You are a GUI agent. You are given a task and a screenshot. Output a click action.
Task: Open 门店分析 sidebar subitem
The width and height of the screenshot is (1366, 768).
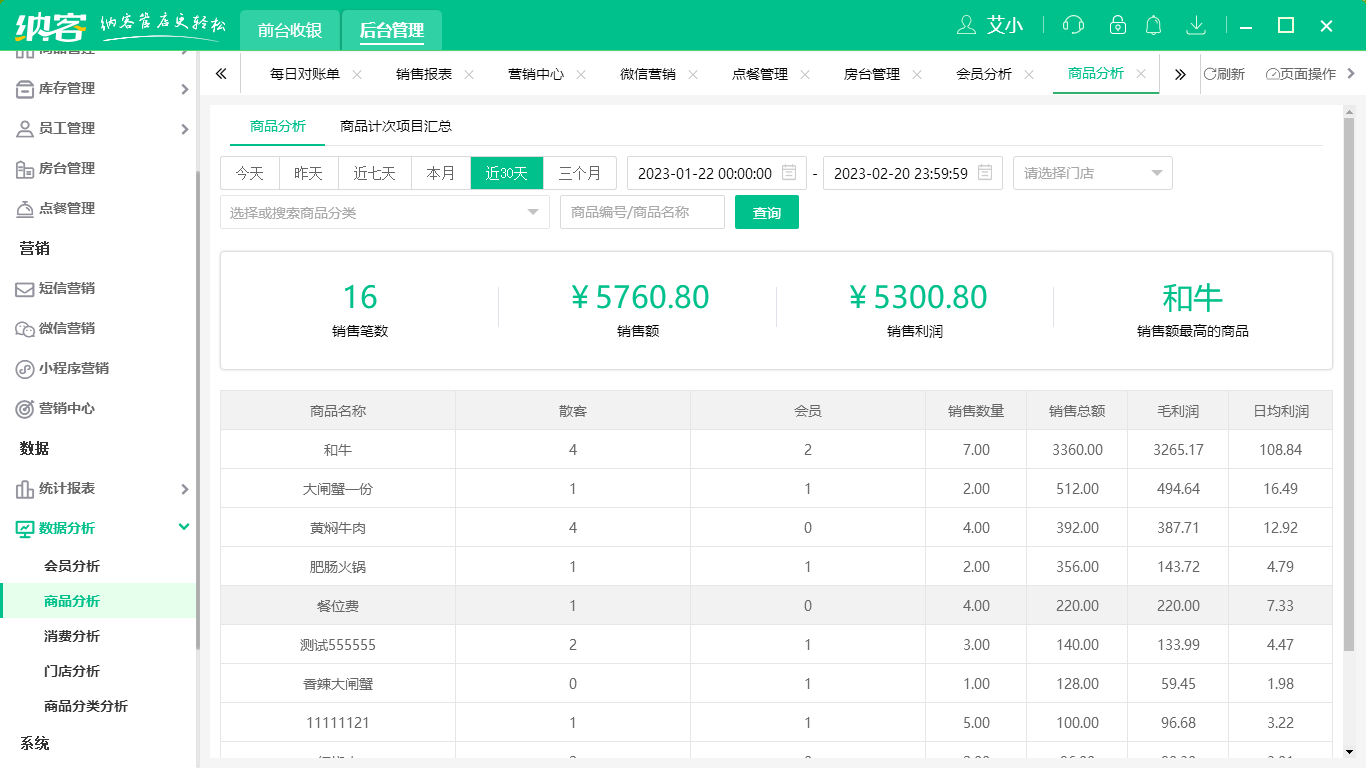72,671
